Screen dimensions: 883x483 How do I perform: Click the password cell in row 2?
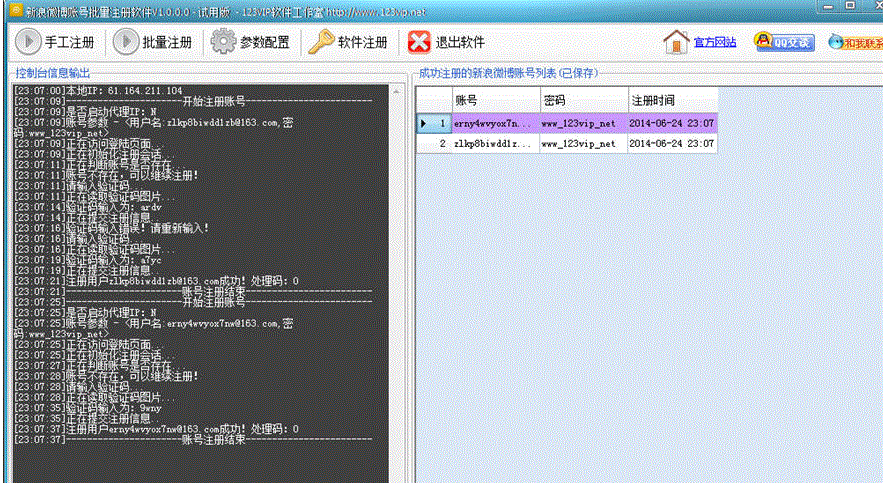click(584, 144)
